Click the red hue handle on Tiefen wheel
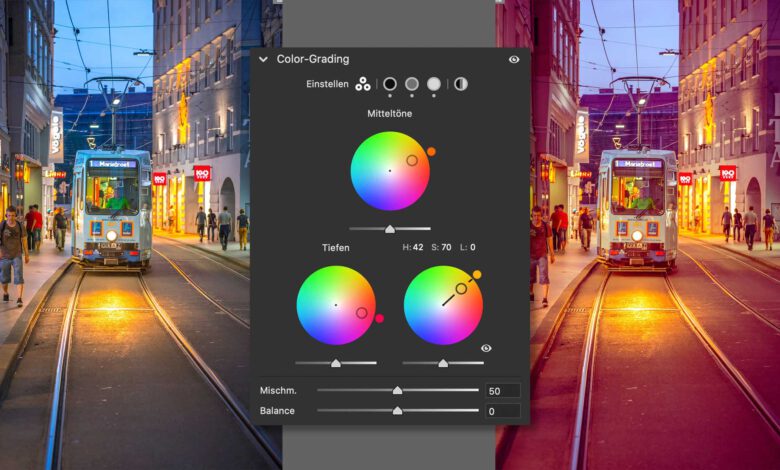Image resolution: width=780 pixels, height=470 pixels. [380, 318]
